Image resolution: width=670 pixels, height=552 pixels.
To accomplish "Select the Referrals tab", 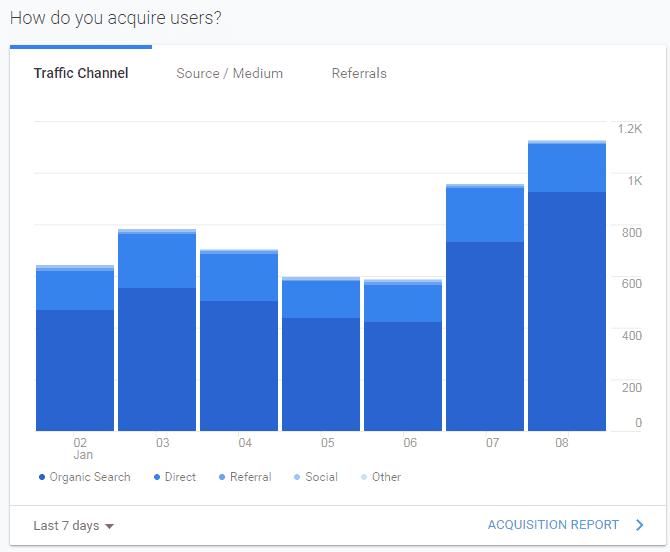I will pyautogui.click(x=359, y=73).
